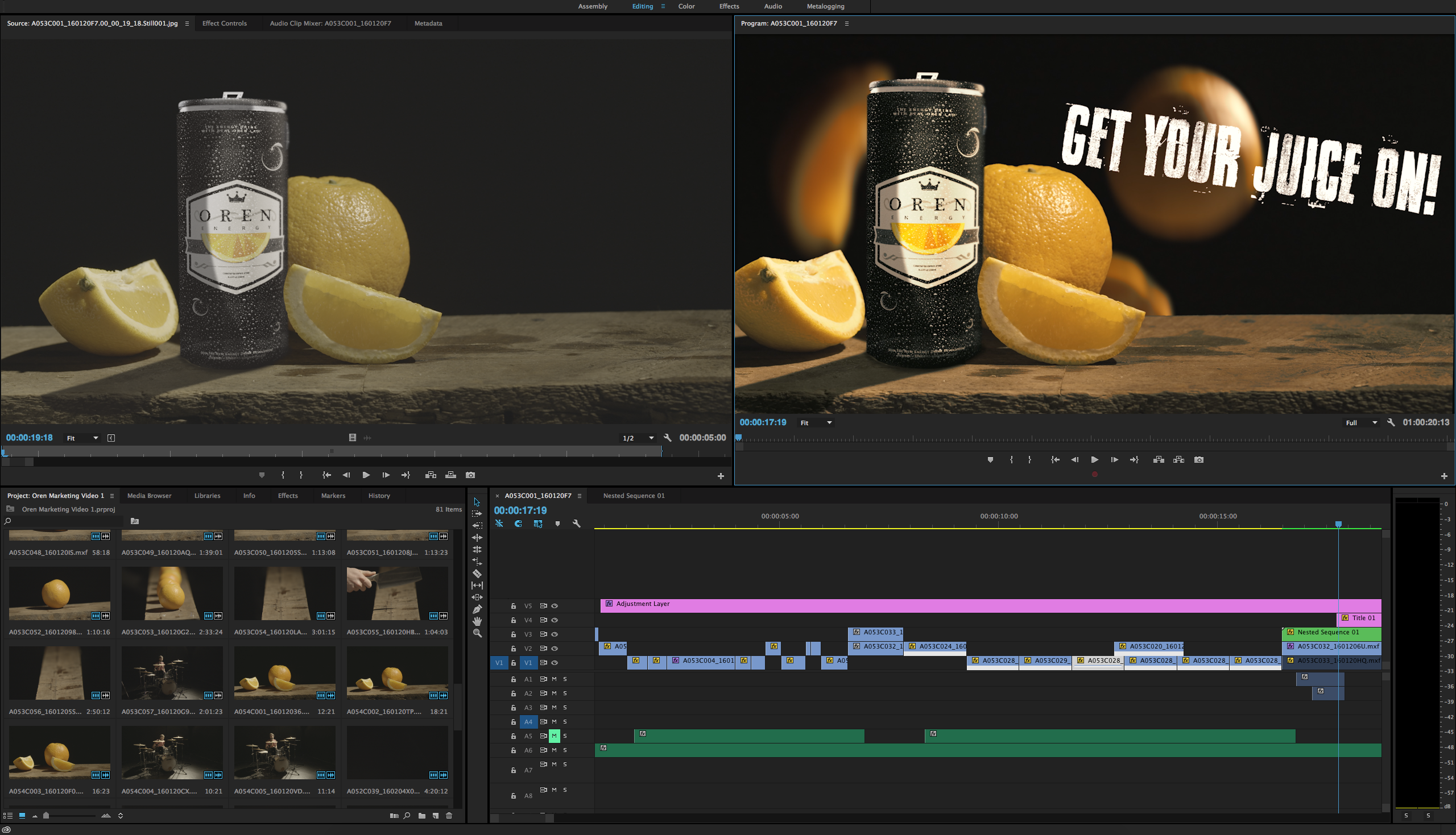Toggle the snapping magnet in the timeline
The image size is (1456, 835).
518,524
